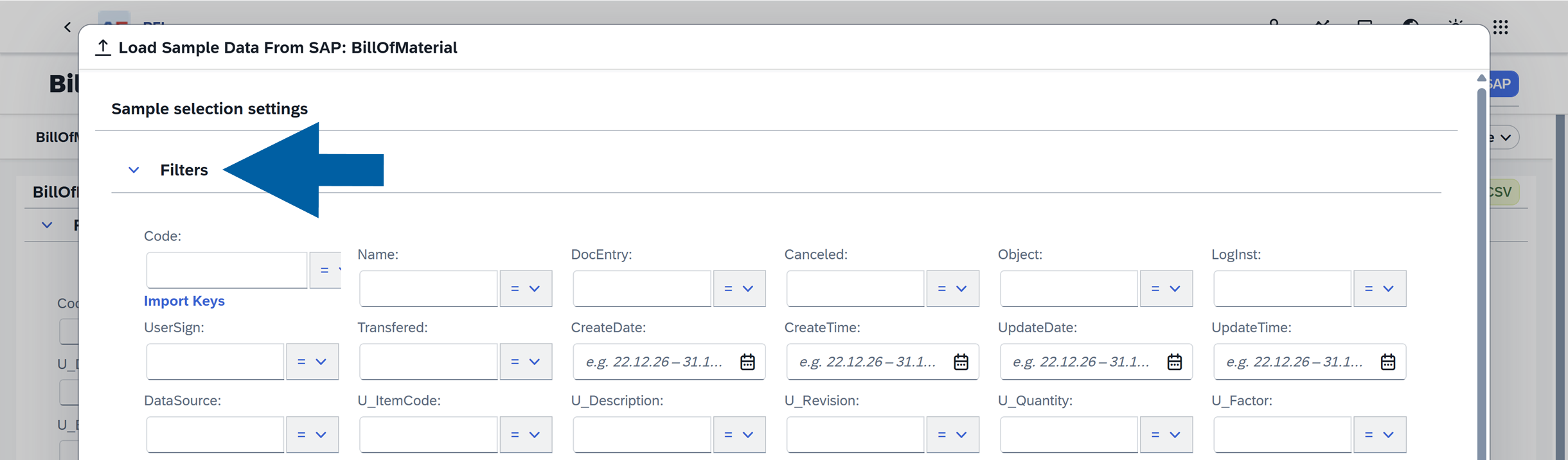Screen dimensions: 1568x460
Task: Focus the Canceled input field
Action: coord(855,288)
